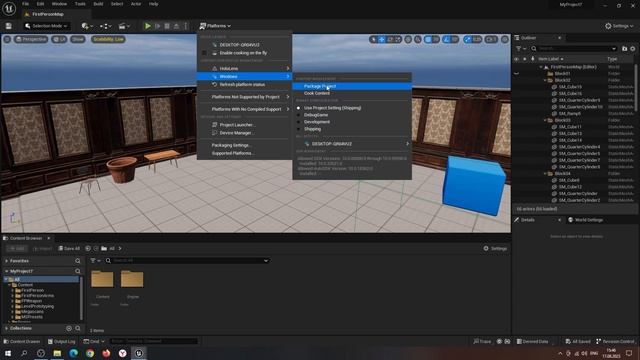The height and width of the screenshot is (360, 640).
Task: Search MyProject7 sources with magnifier icon
Action: click(78, 271)
